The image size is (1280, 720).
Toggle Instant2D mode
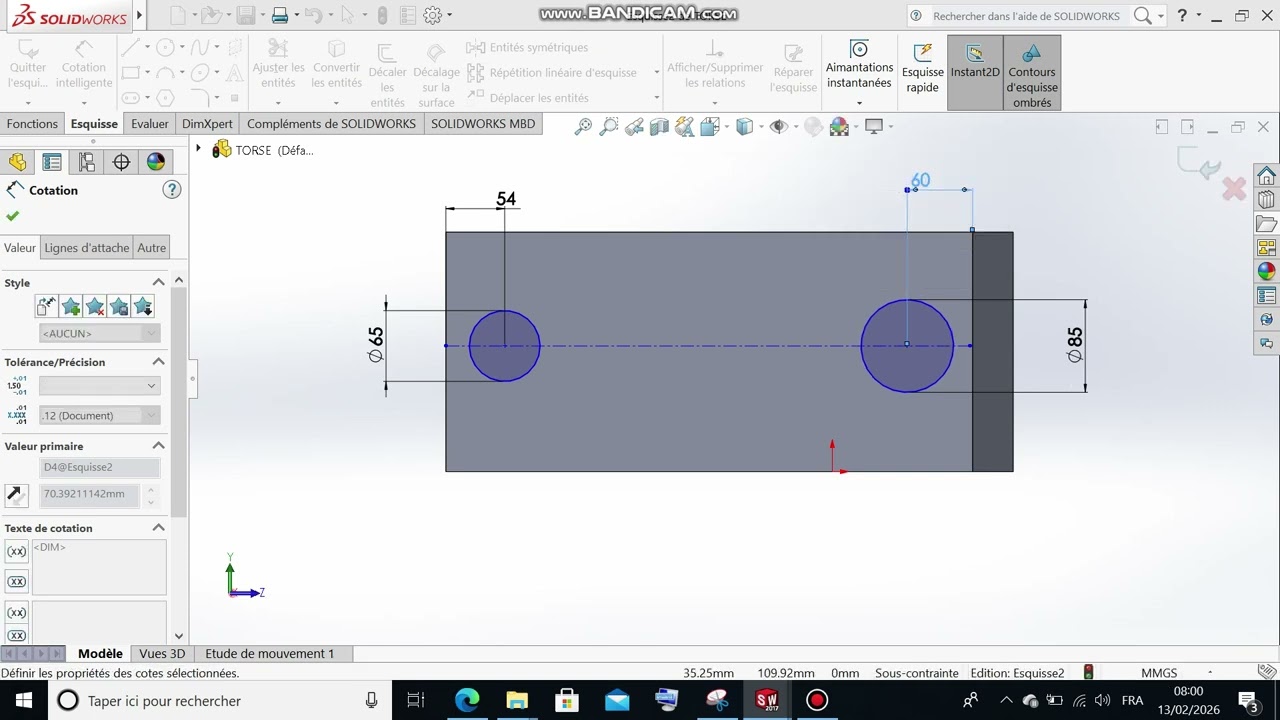(975, 71)
